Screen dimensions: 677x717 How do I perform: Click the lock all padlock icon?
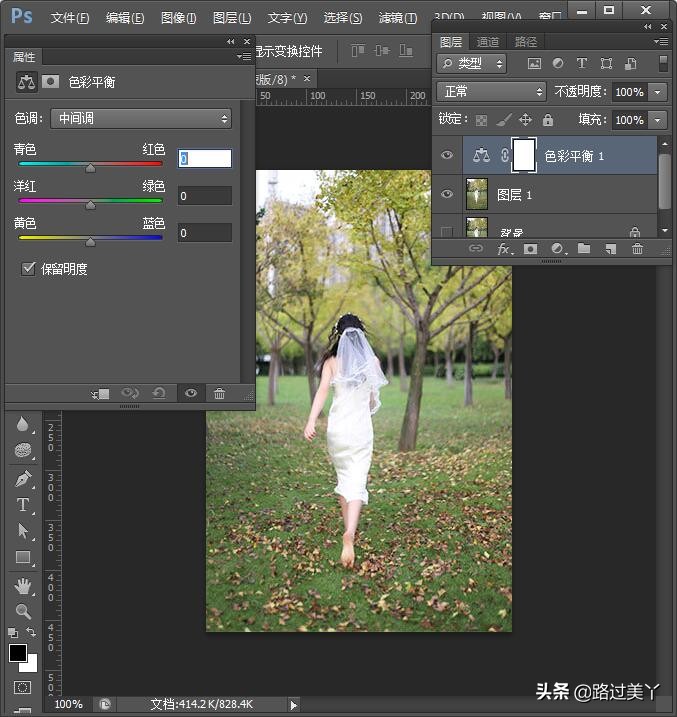(x=547, y=120)
